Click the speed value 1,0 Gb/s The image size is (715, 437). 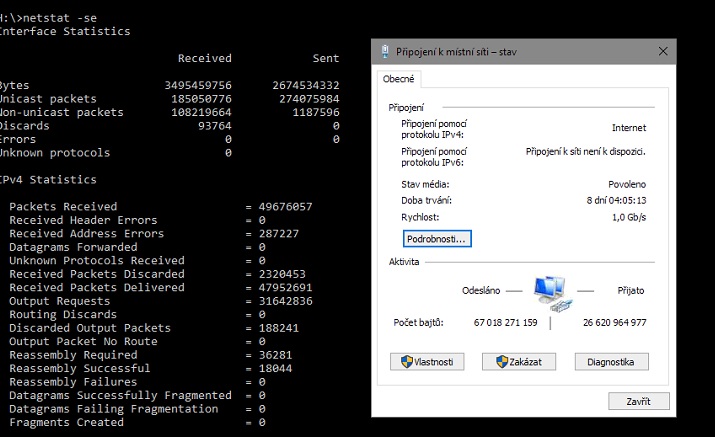pos(629,217)
